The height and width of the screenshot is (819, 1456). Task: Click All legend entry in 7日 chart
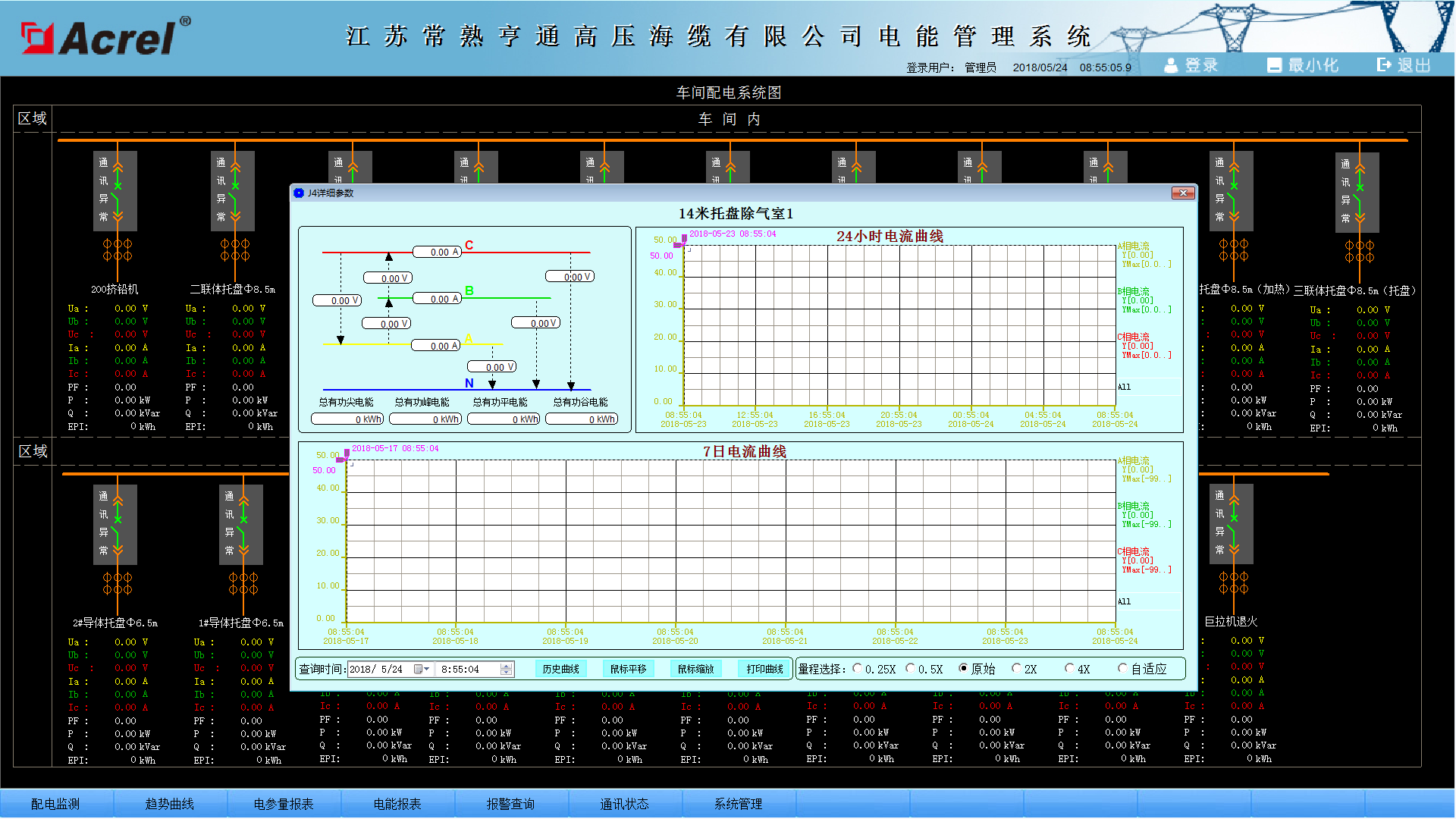pos(1124,601)
